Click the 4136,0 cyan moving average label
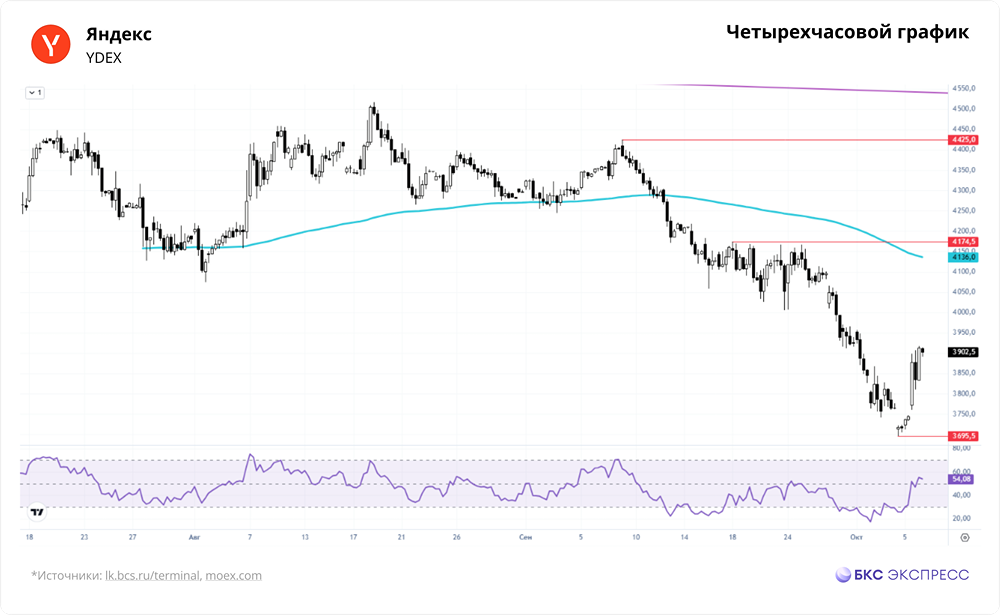Viewport: 1000px width, 615px height. tap(963, 256)
